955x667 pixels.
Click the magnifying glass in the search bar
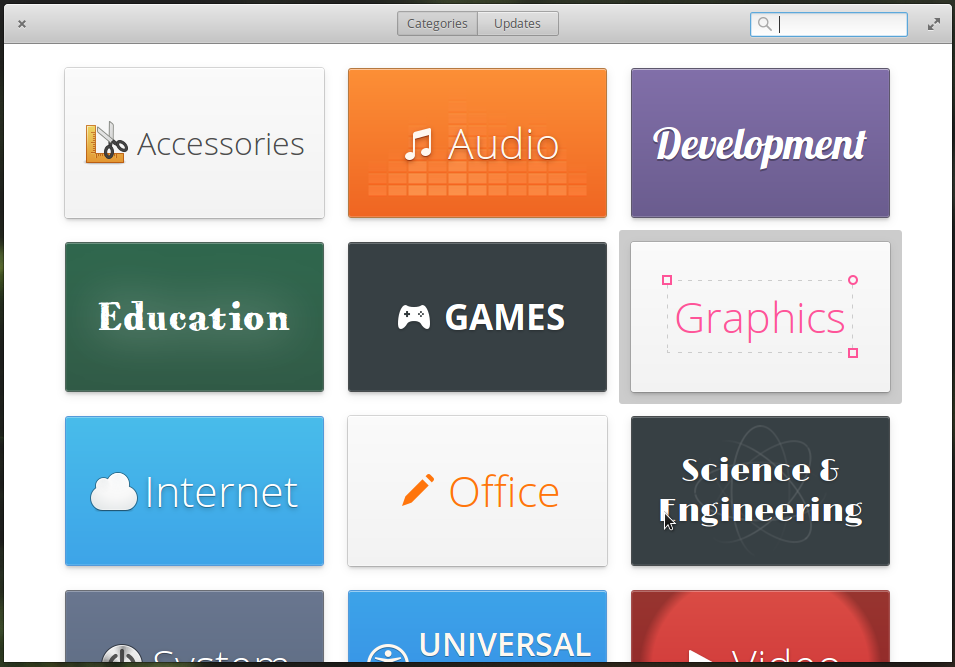(x=764, y=24)
